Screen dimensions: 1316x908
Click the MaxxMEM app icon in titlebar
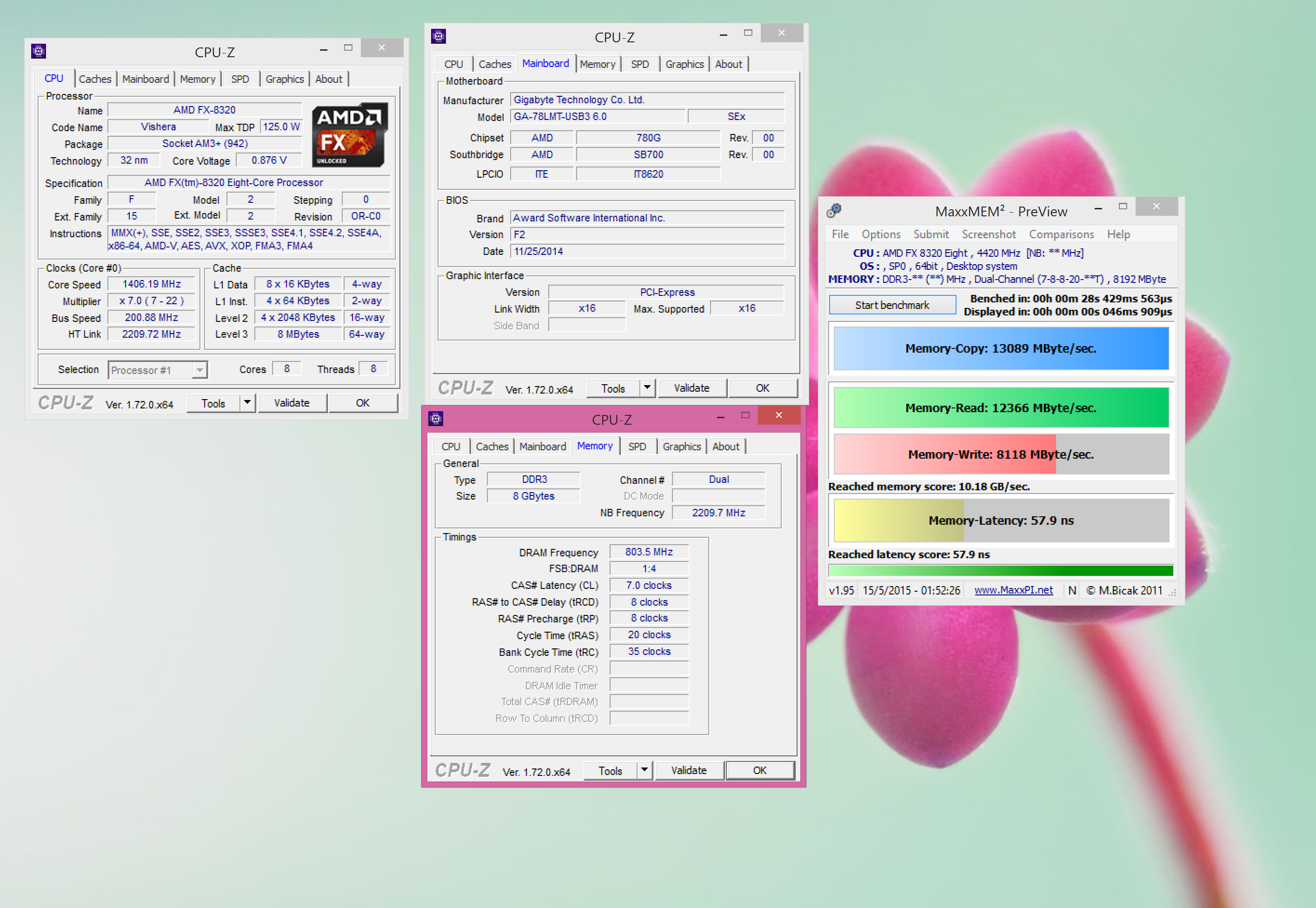pyautogui.click(x=834, y=211)
